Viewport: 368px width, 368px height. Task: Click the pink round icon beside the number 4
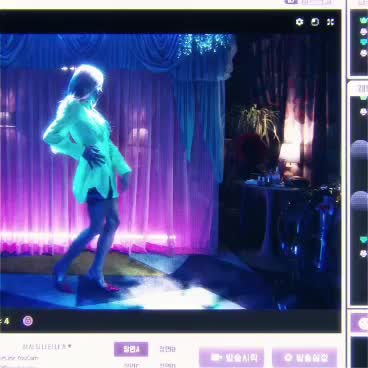tap(28, 321)
